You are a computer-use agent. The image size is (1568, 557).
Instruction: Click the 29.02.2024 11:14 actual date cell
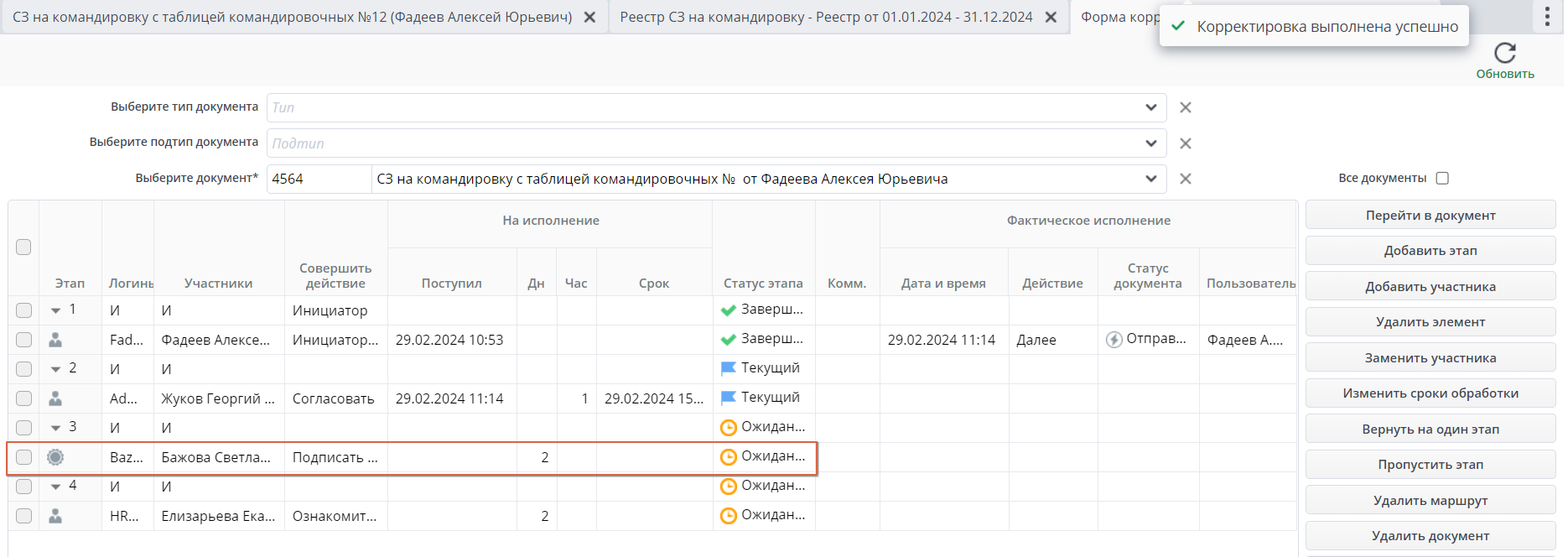tap(944, 340)
